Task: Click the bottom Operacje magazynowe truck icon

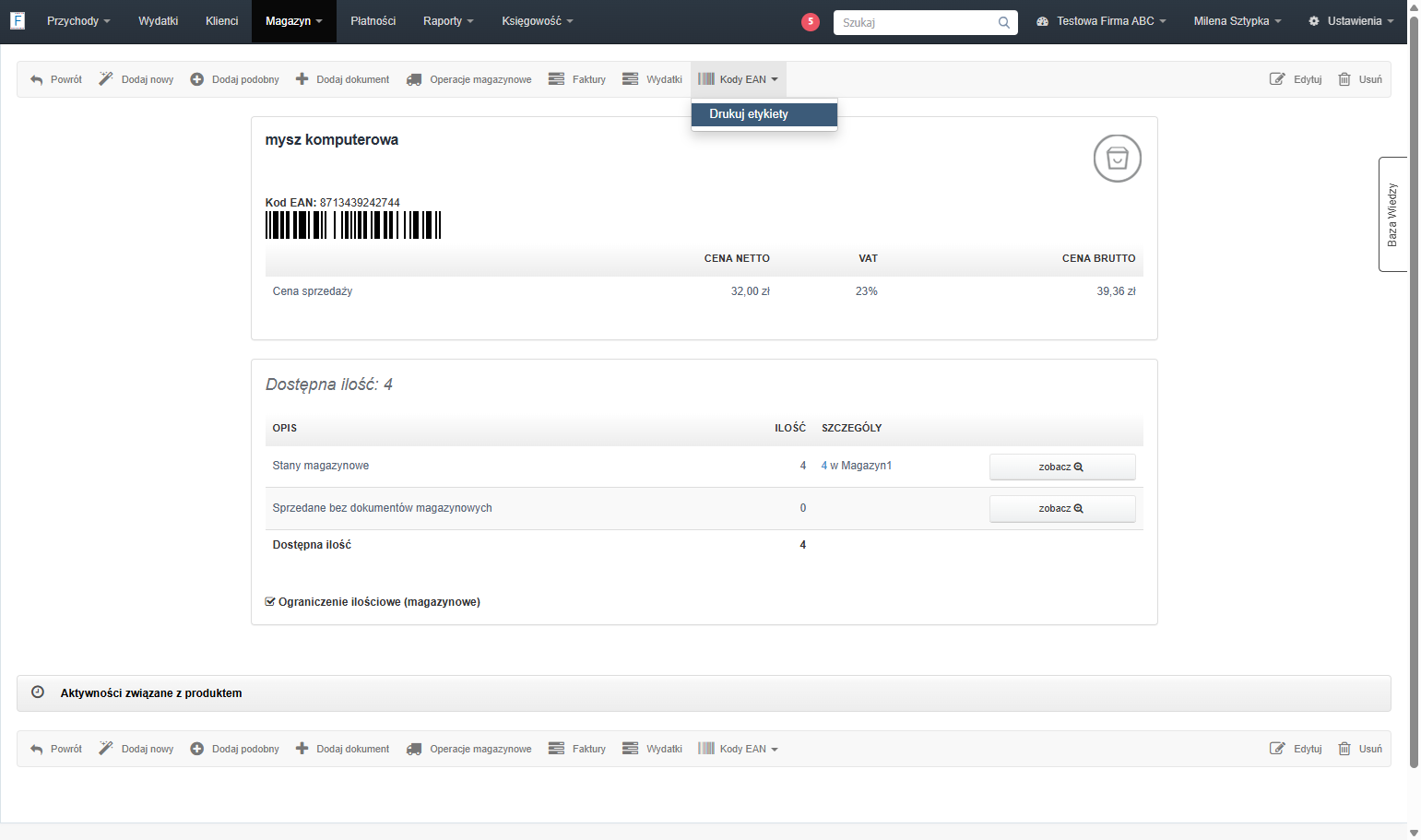Action: click(414, 749)
